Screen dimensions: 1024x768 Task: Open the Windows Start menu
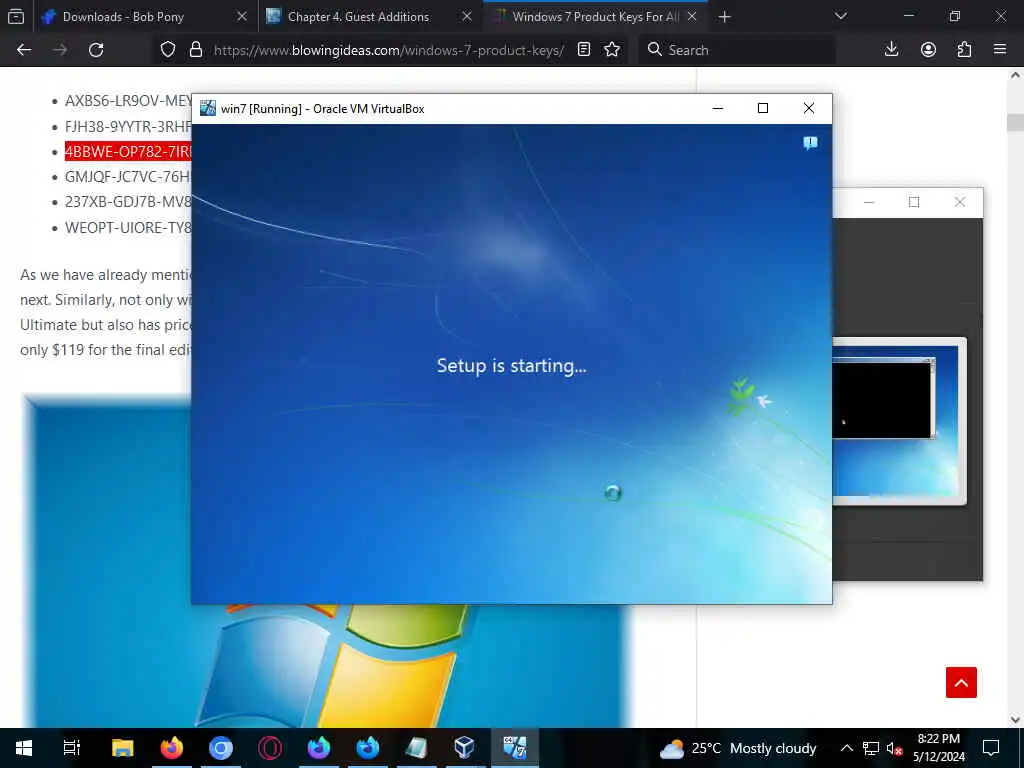coord(24,748)
